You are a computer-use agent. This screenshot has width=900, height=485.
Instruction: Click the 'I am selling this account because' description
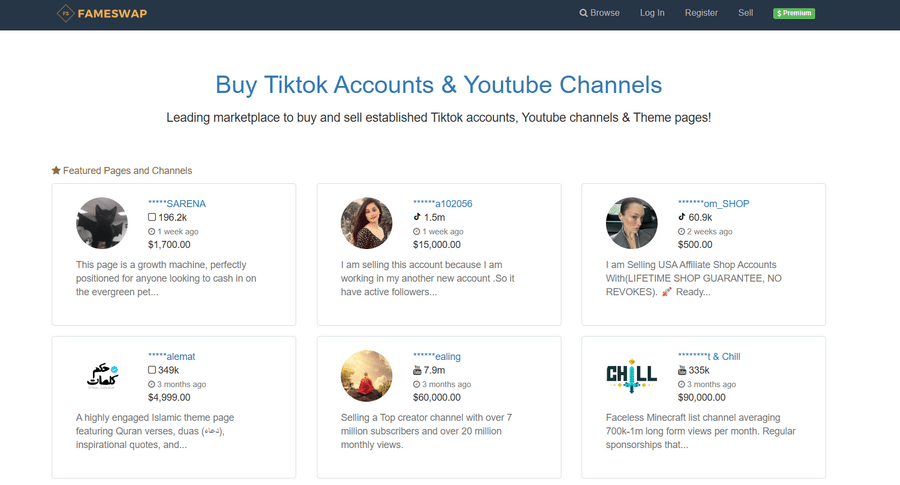point(428,278)
